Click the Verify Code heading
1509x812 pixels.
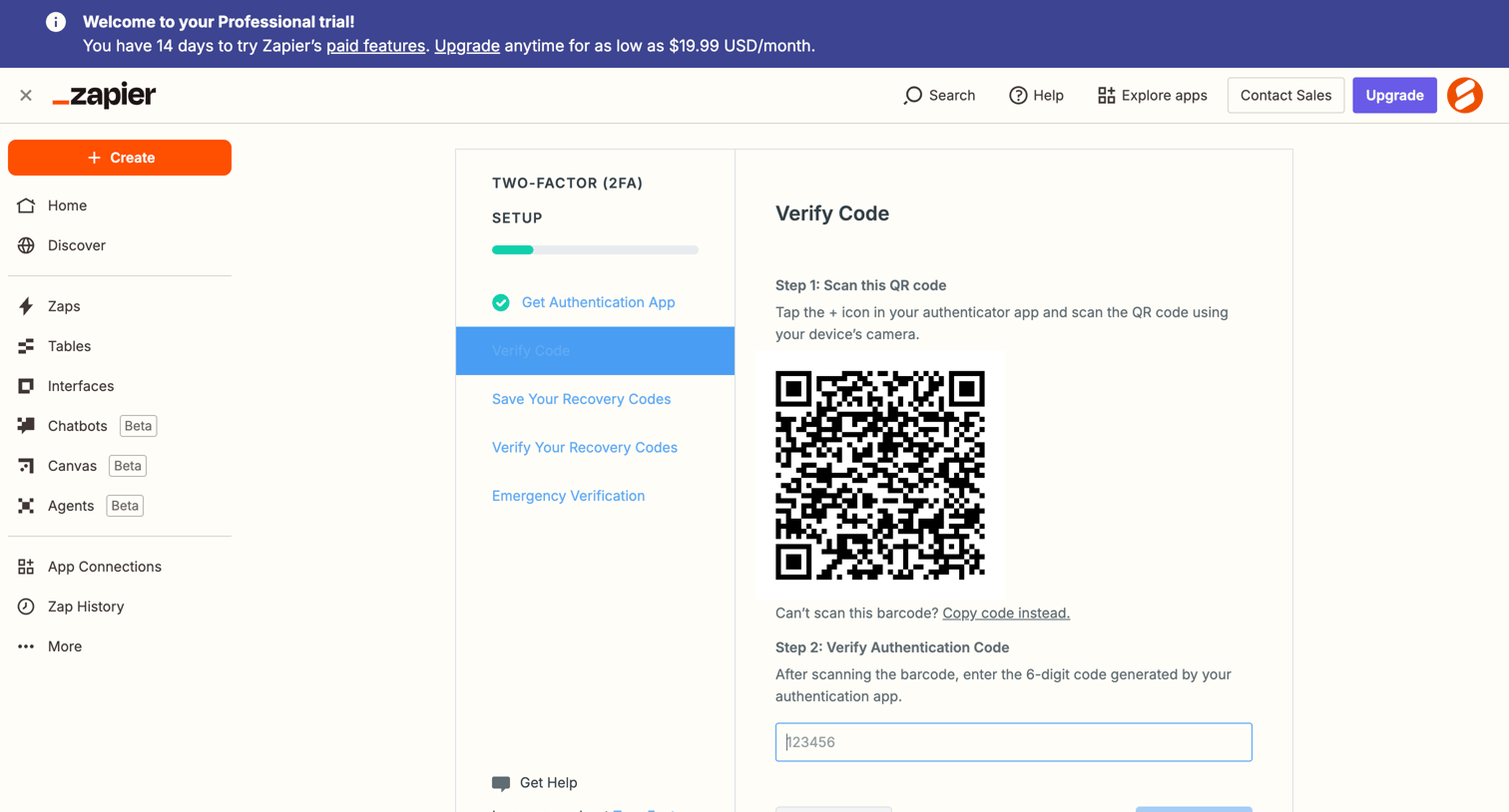832,213
